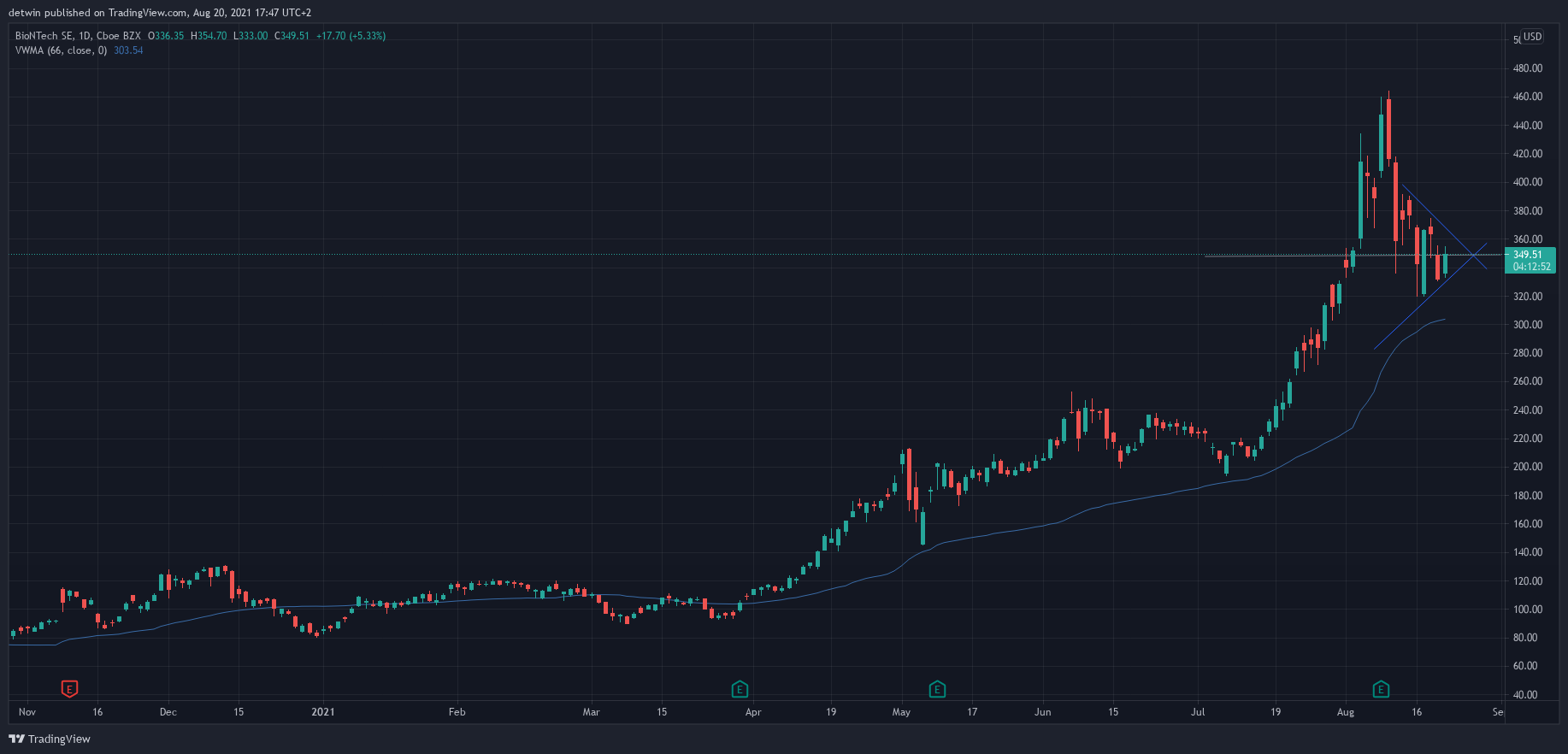This screenshot has width=1568, height=754.
Task: Click the 480.00 price axis label
Action: [1528, 68]
